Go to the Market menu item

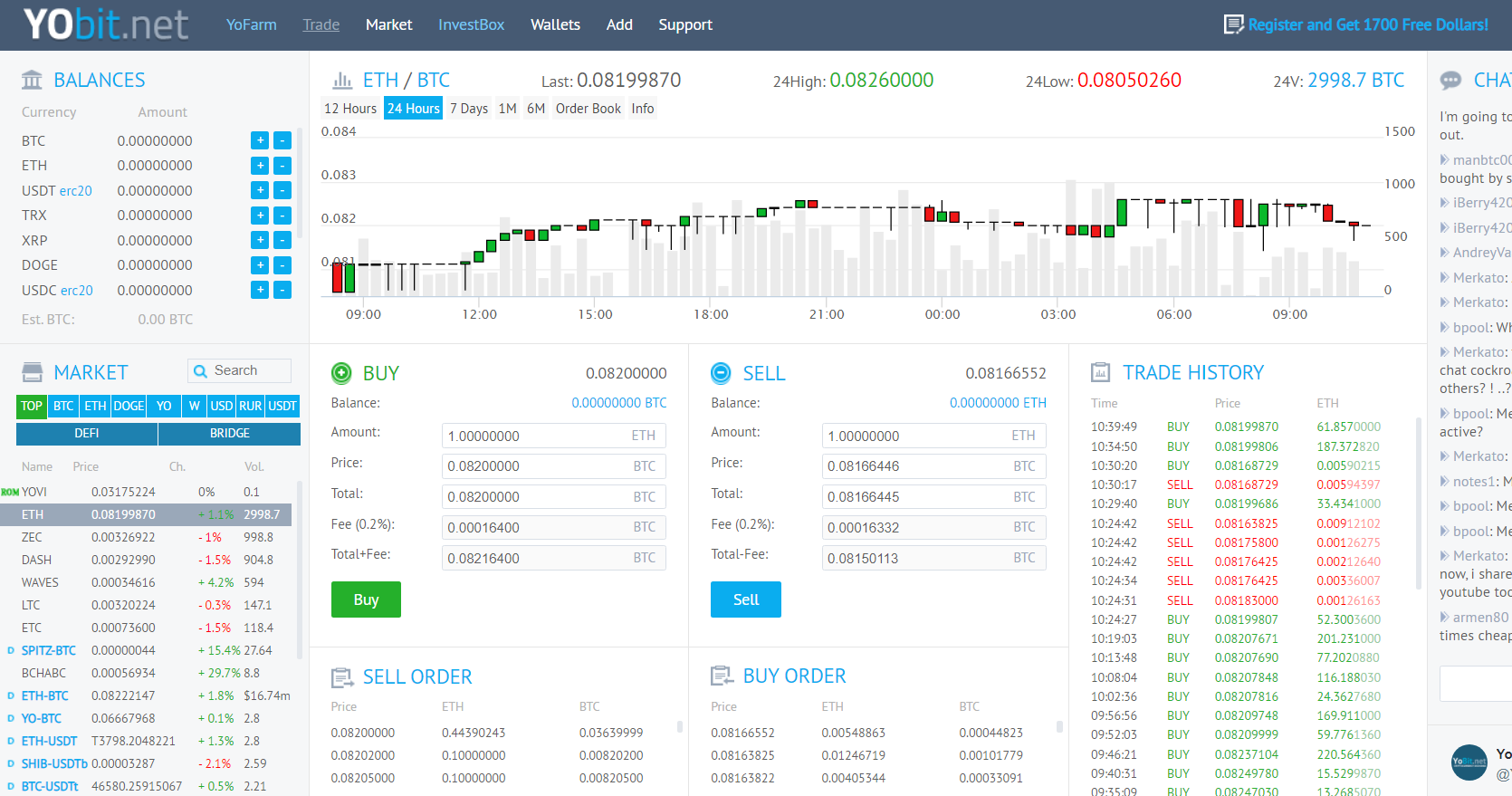[389, 24]
